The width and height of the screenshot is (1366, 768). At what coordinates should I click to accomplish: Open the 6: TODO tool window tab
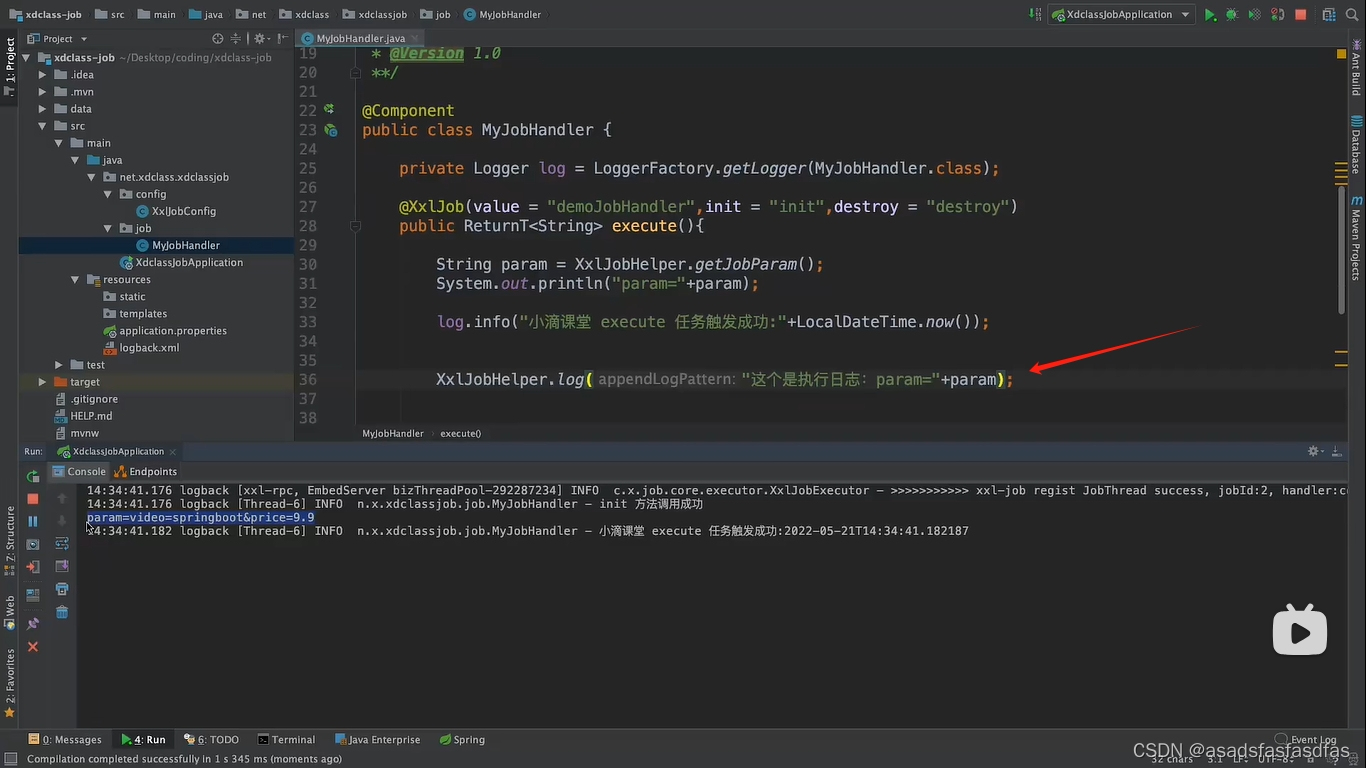pos(212,740)
